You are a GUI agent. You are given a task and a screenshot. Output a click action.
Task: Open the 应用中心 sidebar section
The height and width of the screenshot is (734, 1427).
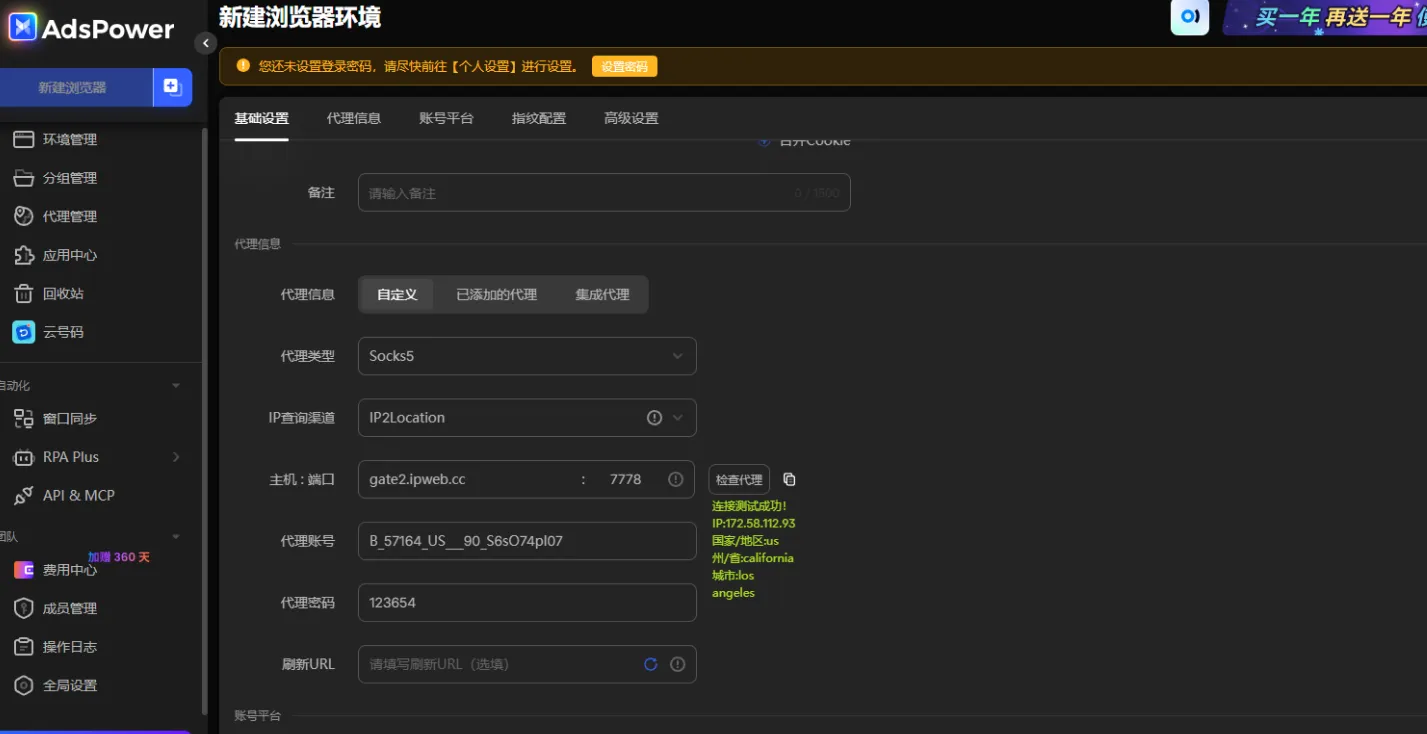[x=67, y=255]
